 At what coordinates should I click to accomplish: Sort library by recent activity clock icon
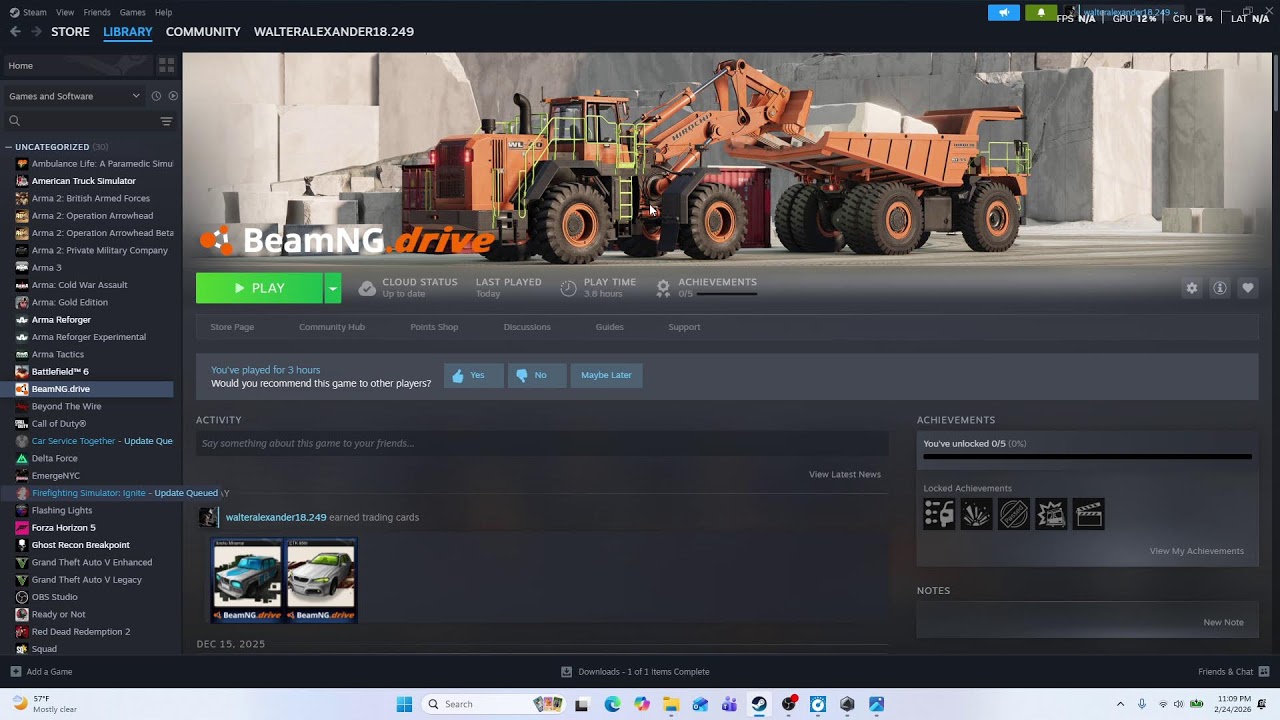(x=156, y=96)
